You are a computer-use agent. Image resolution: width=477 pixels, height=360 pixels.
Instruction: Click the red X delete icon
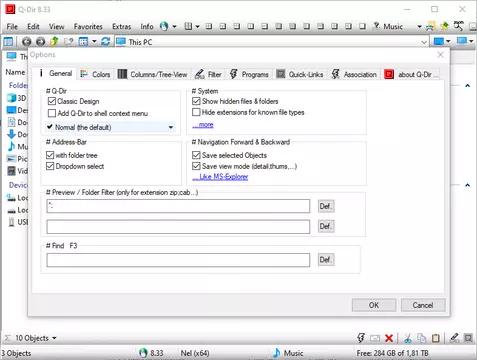tap(389, 338)
